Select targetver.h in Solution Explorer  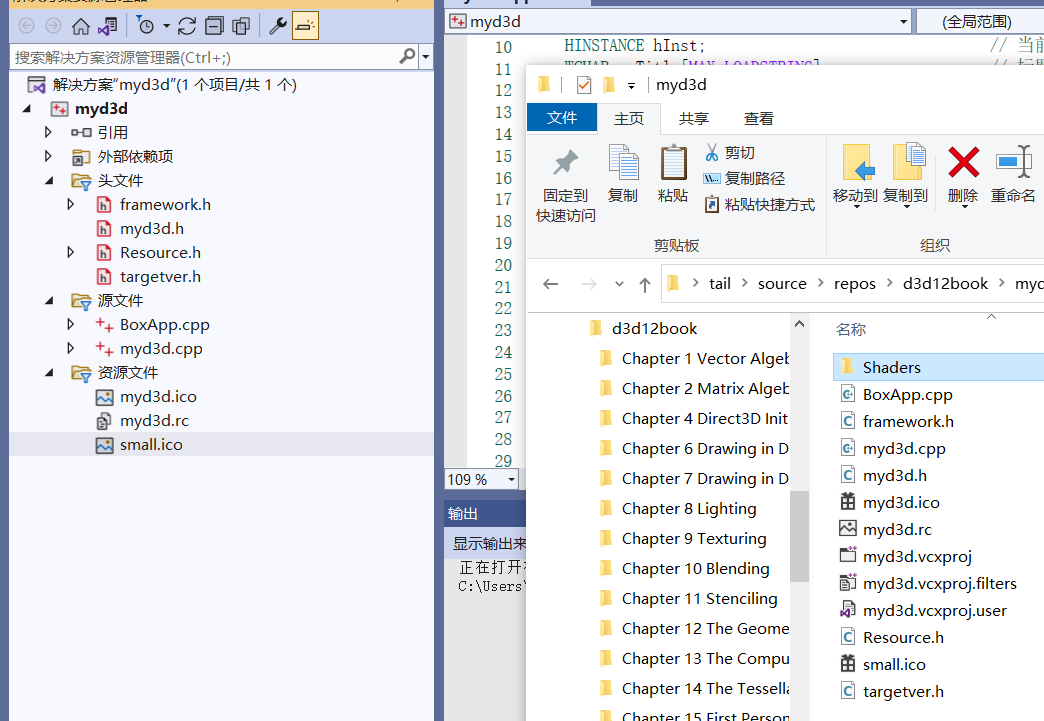(160, 276)
